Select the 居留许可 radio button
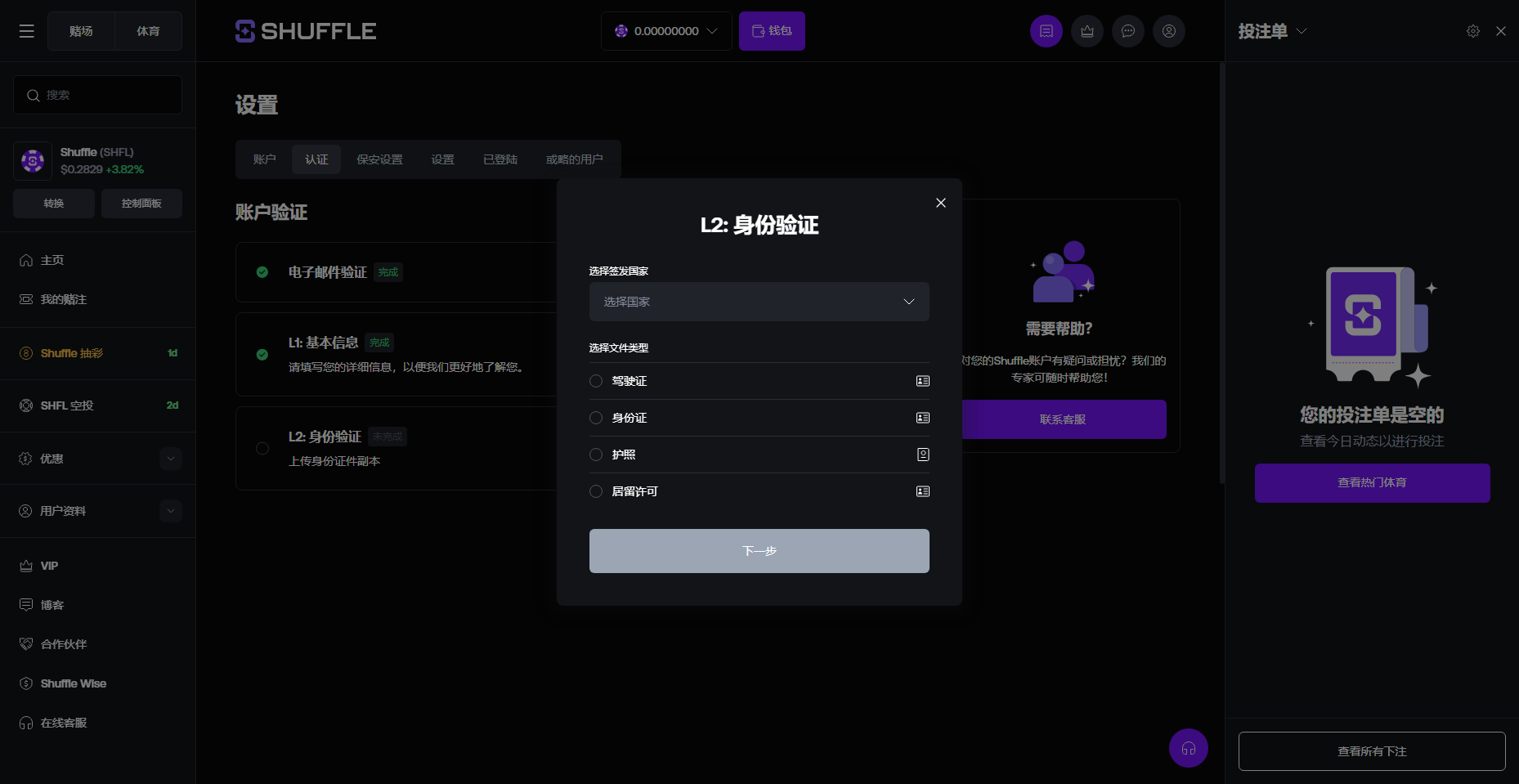The width and height of the screenshot is (1519, 784). 596,491
